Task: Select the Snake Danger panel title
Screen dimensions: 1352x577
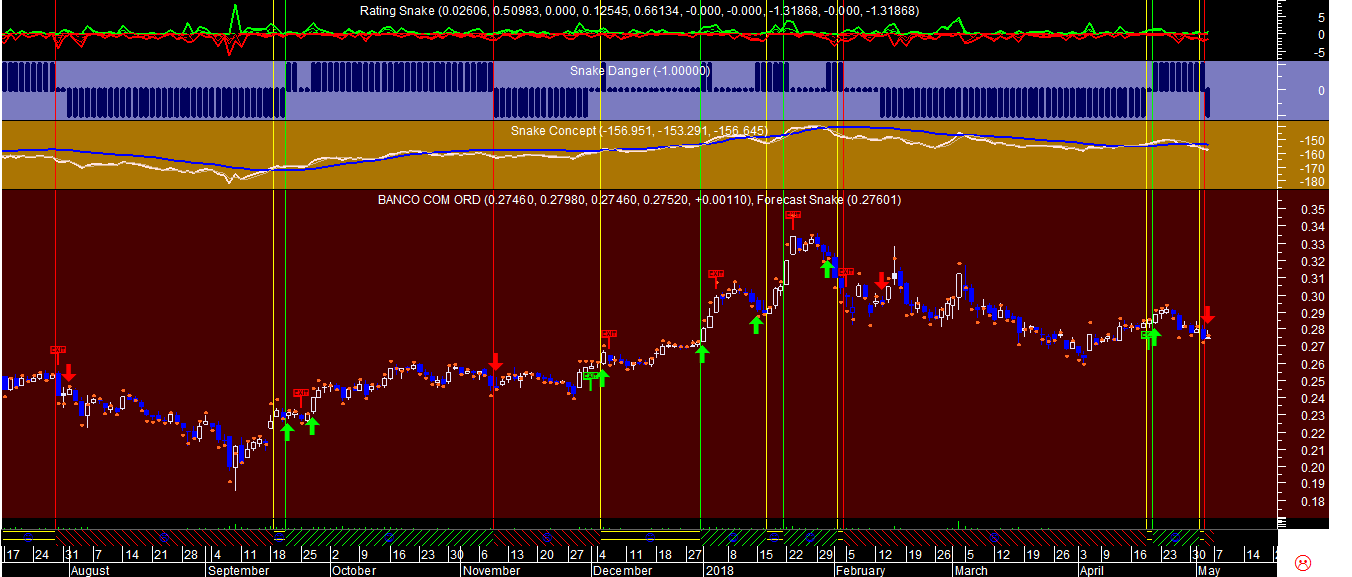Action: pos(639,71)
